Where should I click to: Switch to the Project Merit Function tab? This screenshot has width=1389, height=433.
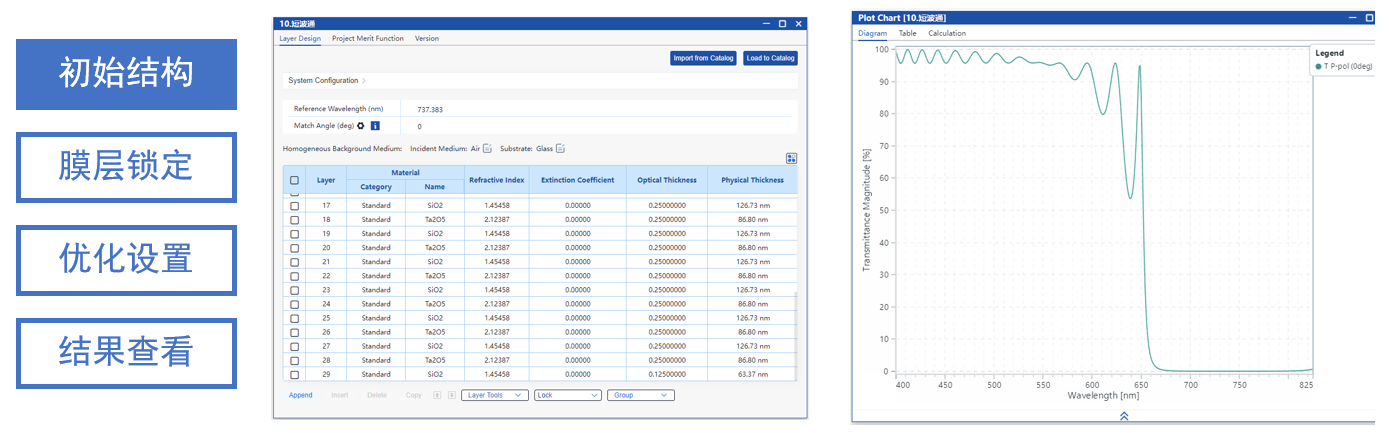[x=368, y=38]
